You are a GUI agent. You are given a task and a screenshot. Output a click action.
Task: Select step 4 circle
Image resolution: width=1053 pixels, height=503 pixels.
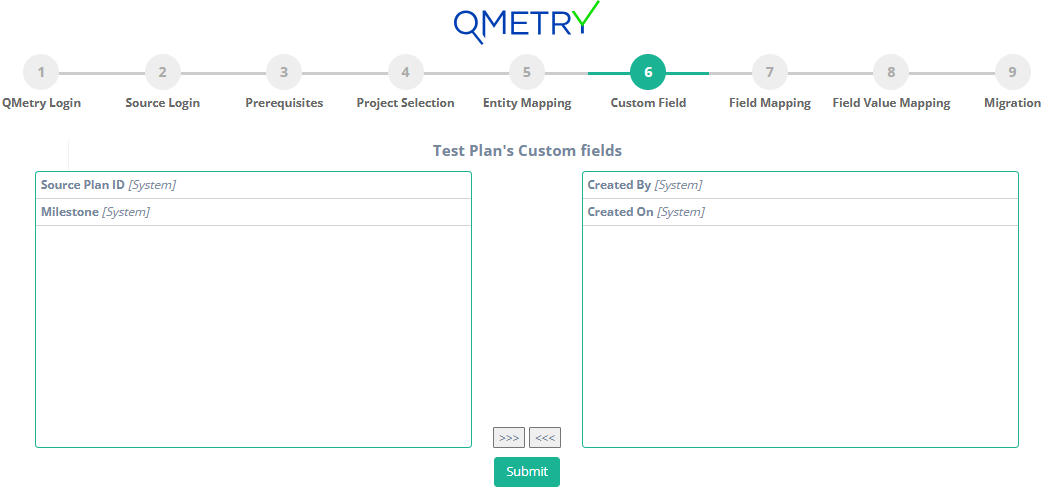(x=406, y=73)
